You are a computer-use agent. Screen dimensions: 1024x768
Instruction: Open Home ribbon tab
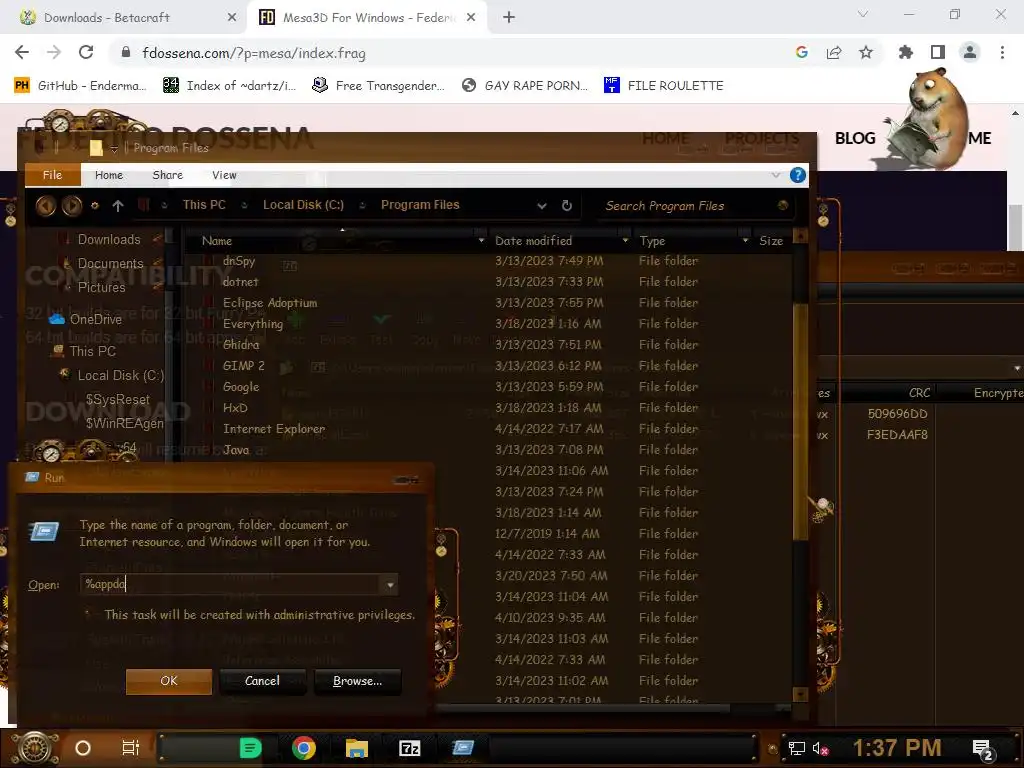(x=108, y=175)
